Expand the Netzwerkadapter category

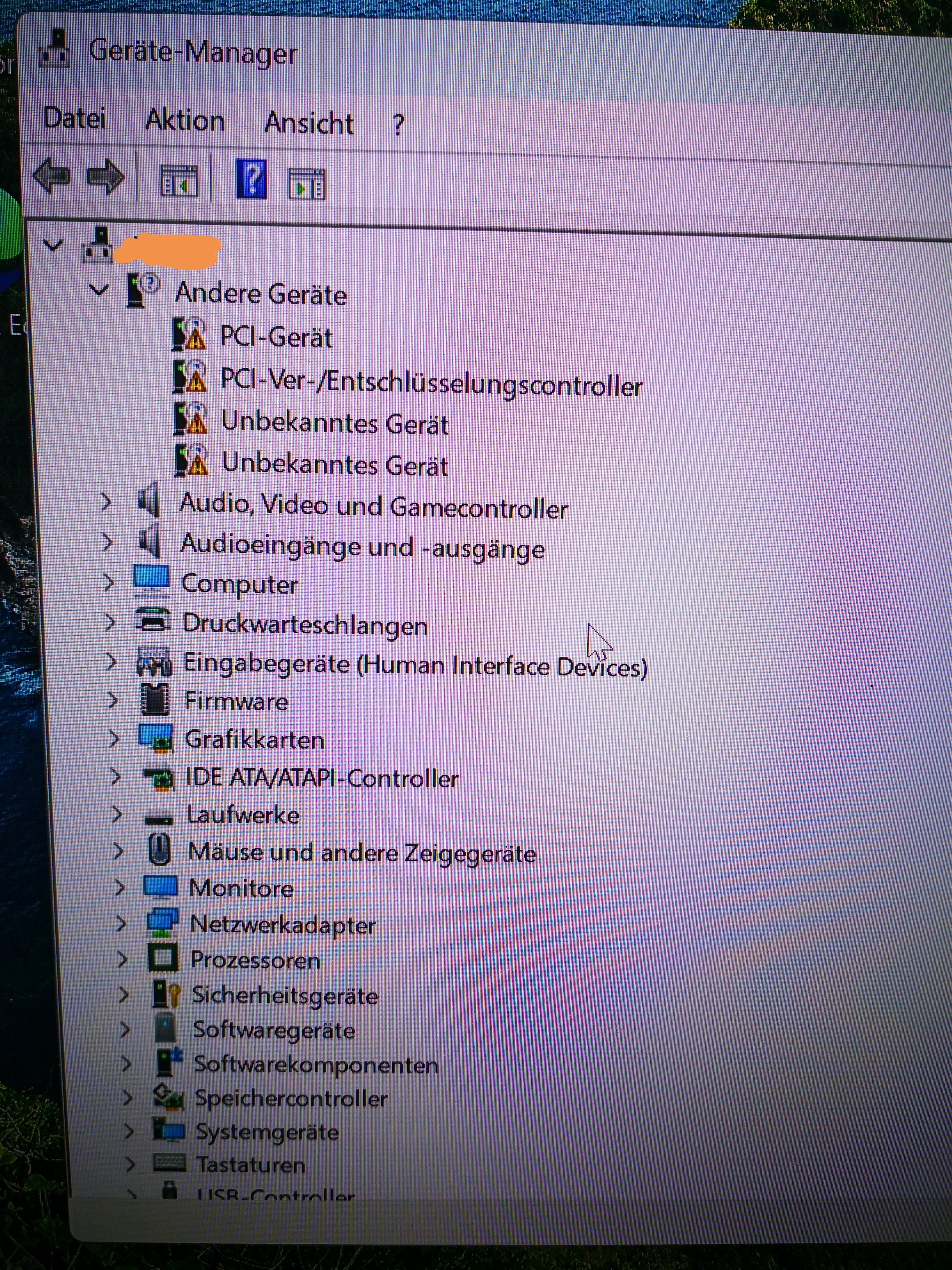coord(121,923)
